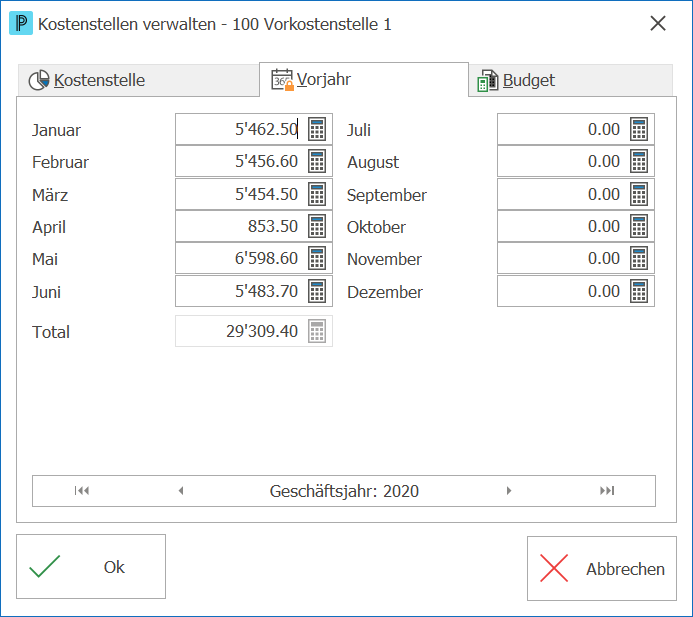Select the Vorjahr tab
The image size is (693, 617).
click(364, 80)
